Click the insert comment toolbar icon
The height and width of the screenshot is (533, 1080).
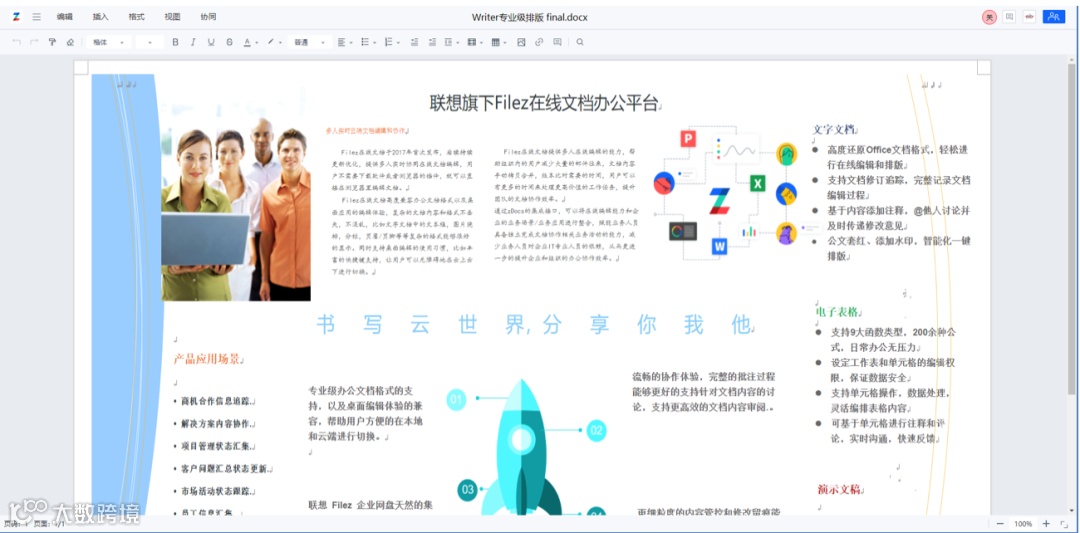click(557, 42)
